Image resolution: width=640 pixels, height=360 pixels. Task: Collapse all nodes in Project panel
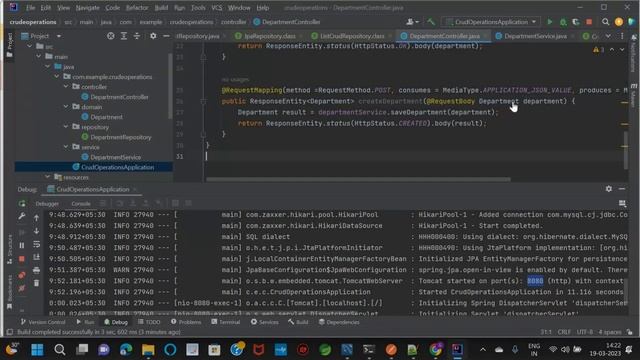click(x=137, y=36)
